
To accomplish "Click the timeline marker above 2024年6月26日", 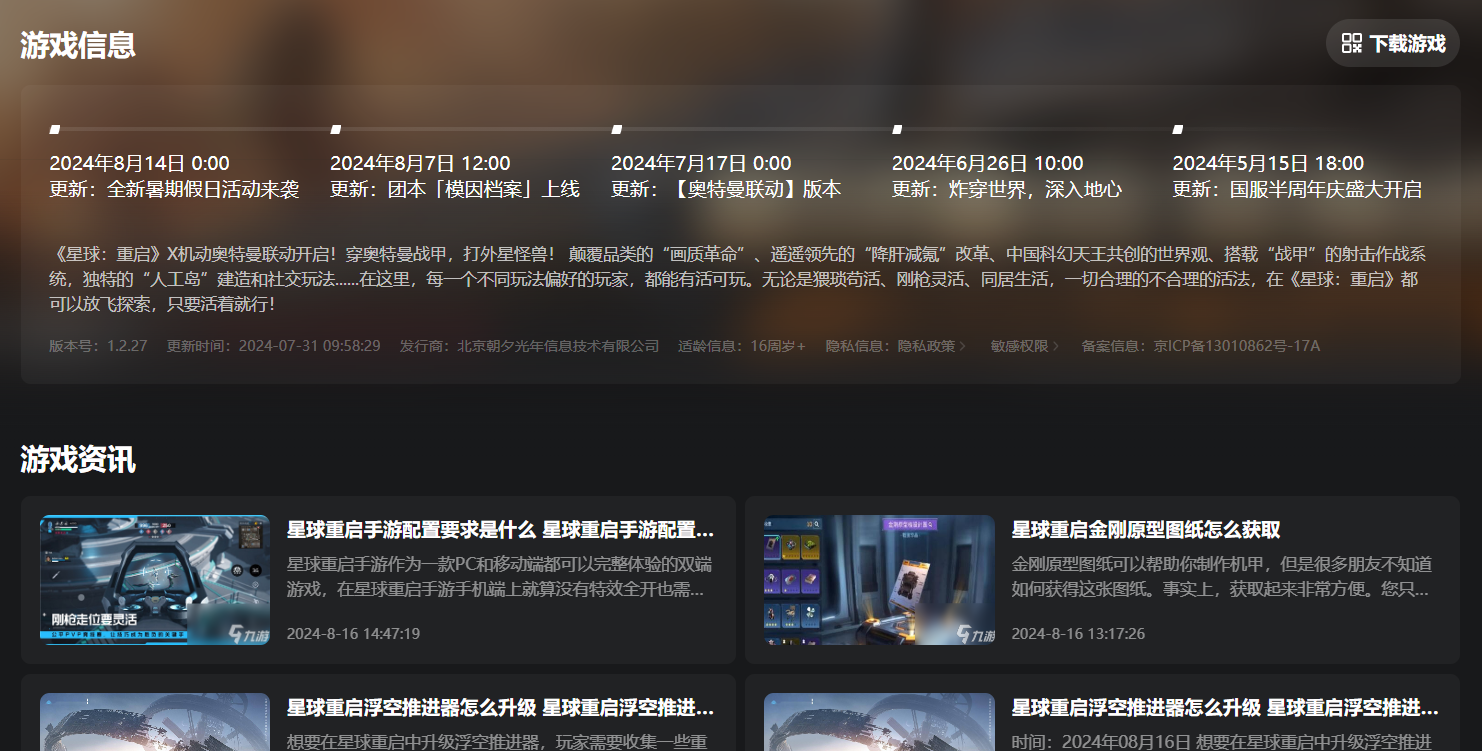I will pyautogui.click(x=897, y=129).
